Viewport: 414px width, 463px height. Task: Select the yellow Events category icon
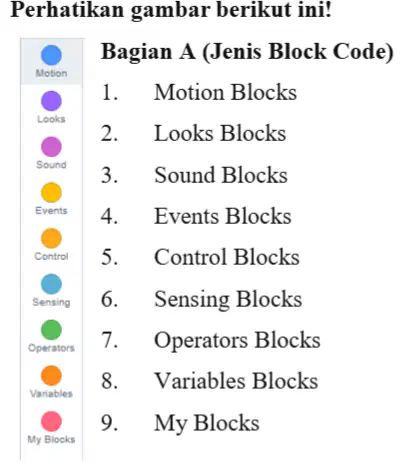(51, 192)
